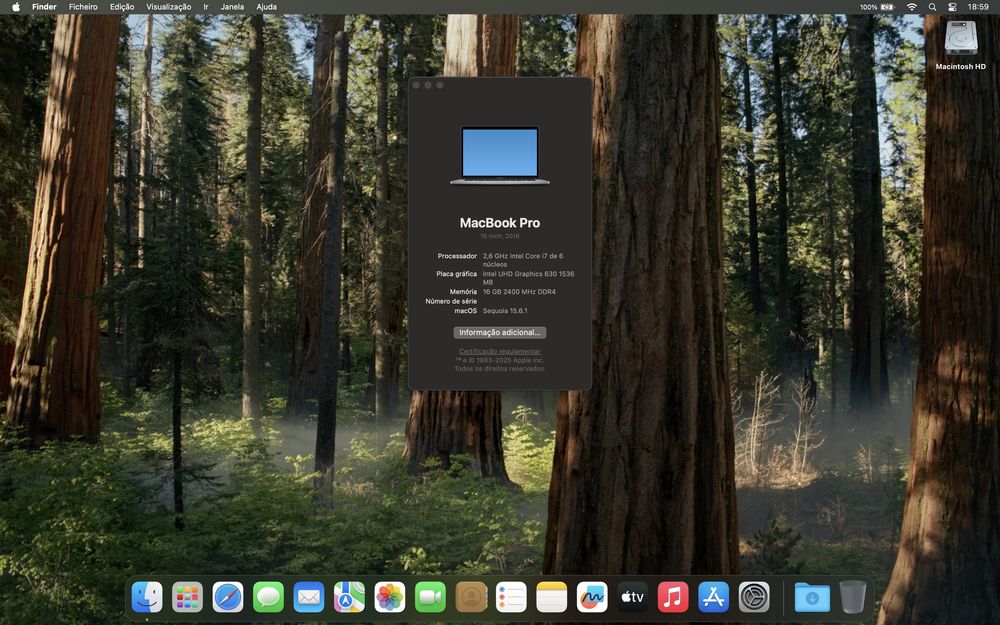
Task: Click the battery status indicator
Action: (x=877, y=7)
